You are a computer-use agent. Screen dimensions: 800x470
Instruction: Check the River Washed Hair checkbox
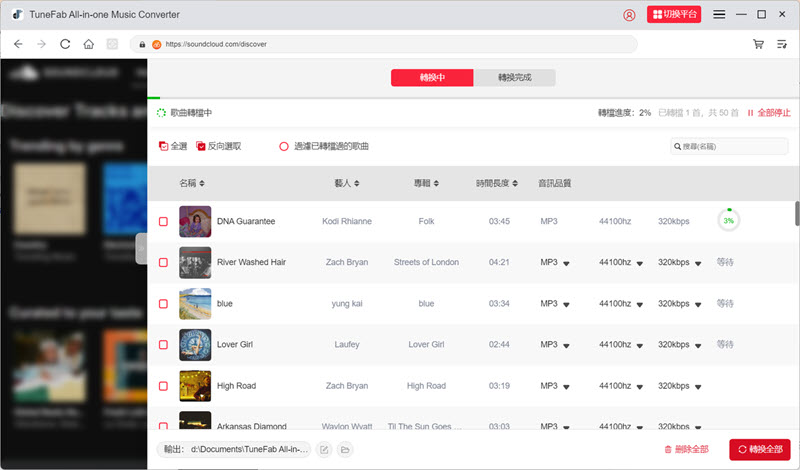(163, 262)
